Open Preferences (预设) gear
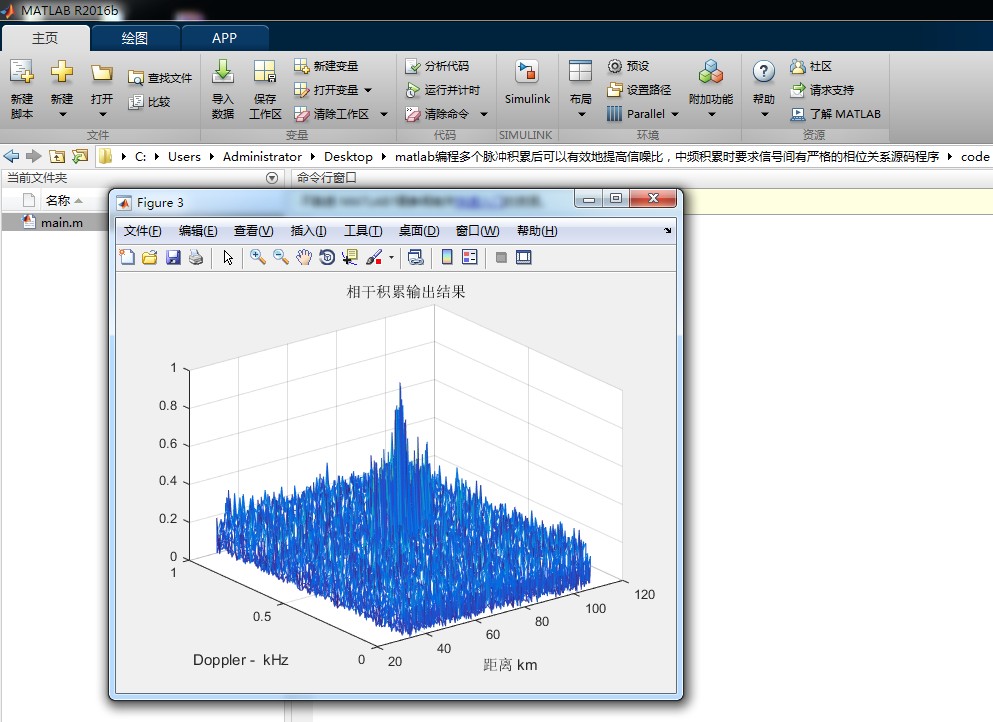The image size is (993, 722). [628, 66]
